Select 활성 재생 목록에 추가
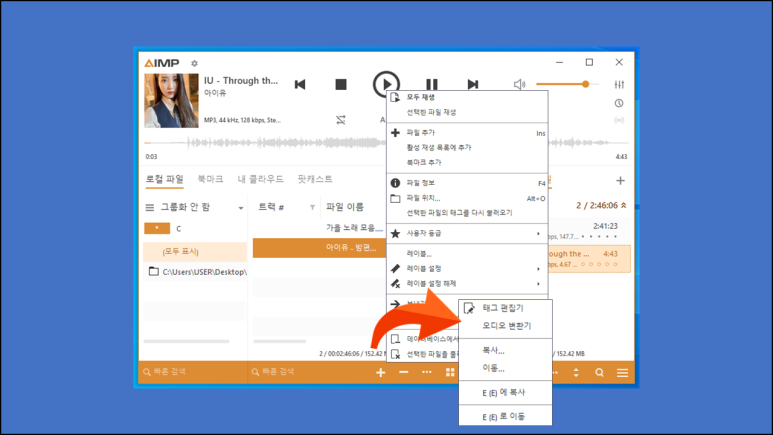773x435 pixels. 467,147
